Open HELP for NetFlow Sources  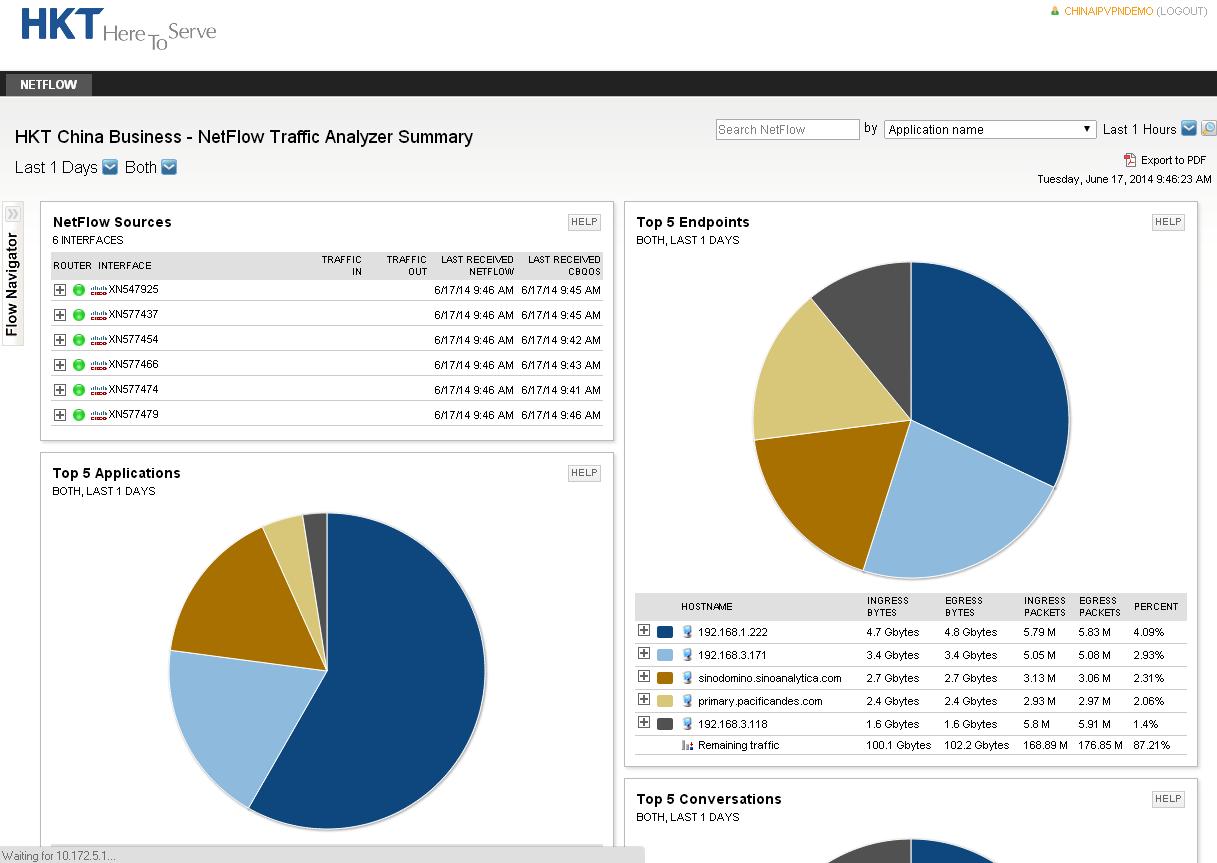(x=584, y=222)
